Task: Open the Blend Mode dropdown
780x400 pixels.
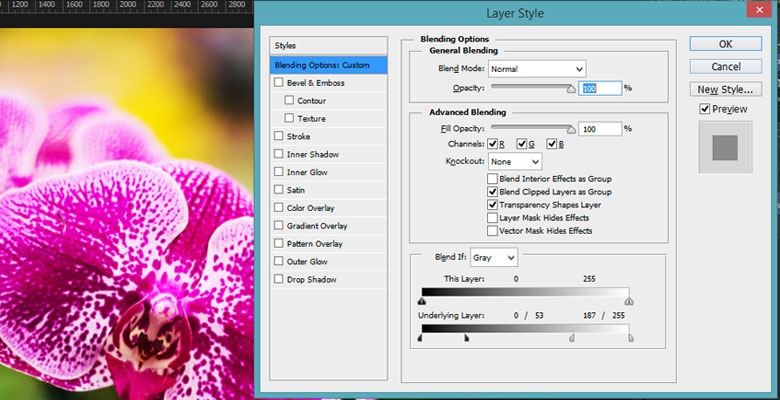Action: 537,68
